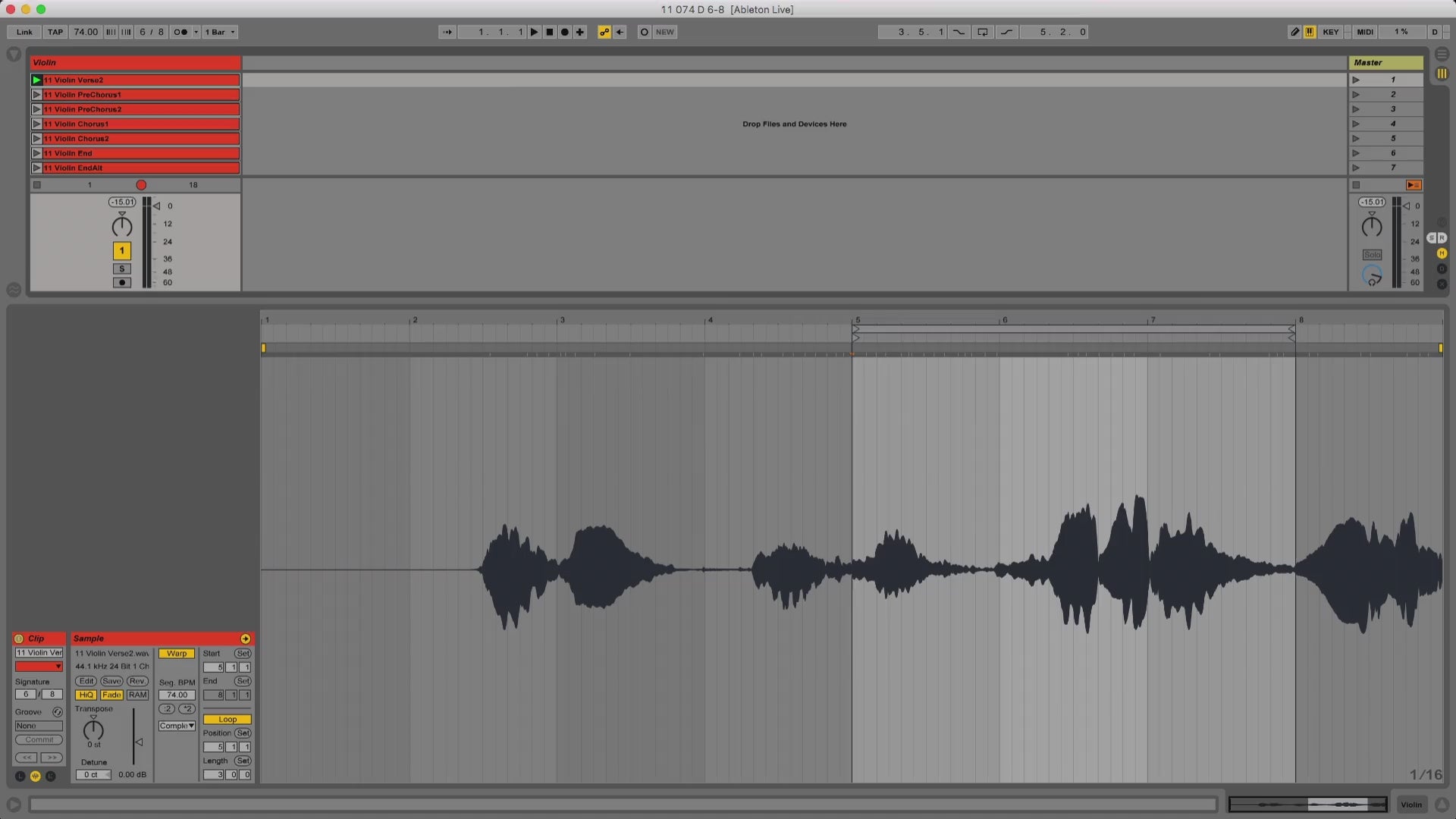Screen dimensions: 1456x819
Task: Click the Master cue volume knob
Action: 1372,275
